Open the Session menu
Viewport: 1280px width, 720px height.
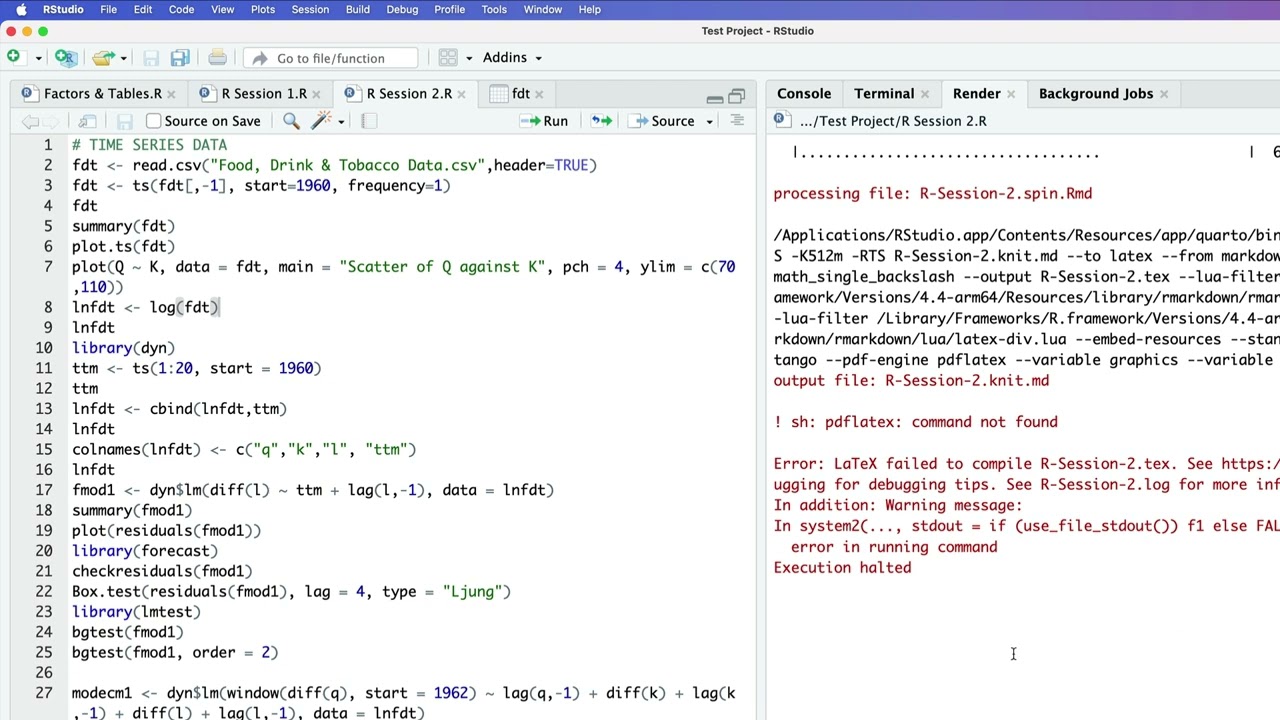coord(310,10)
